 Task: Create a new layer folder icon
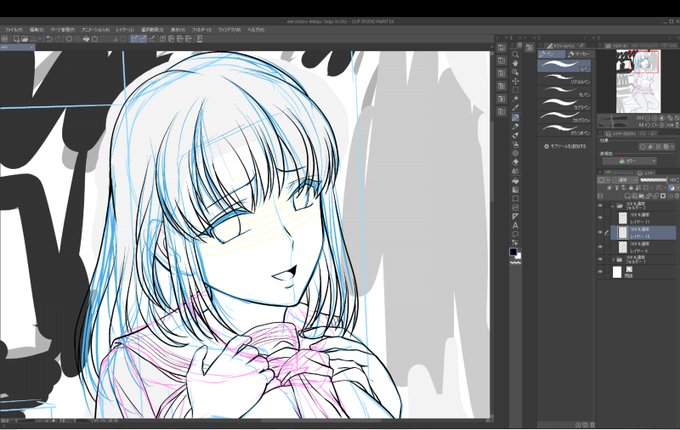click(641, 196)
